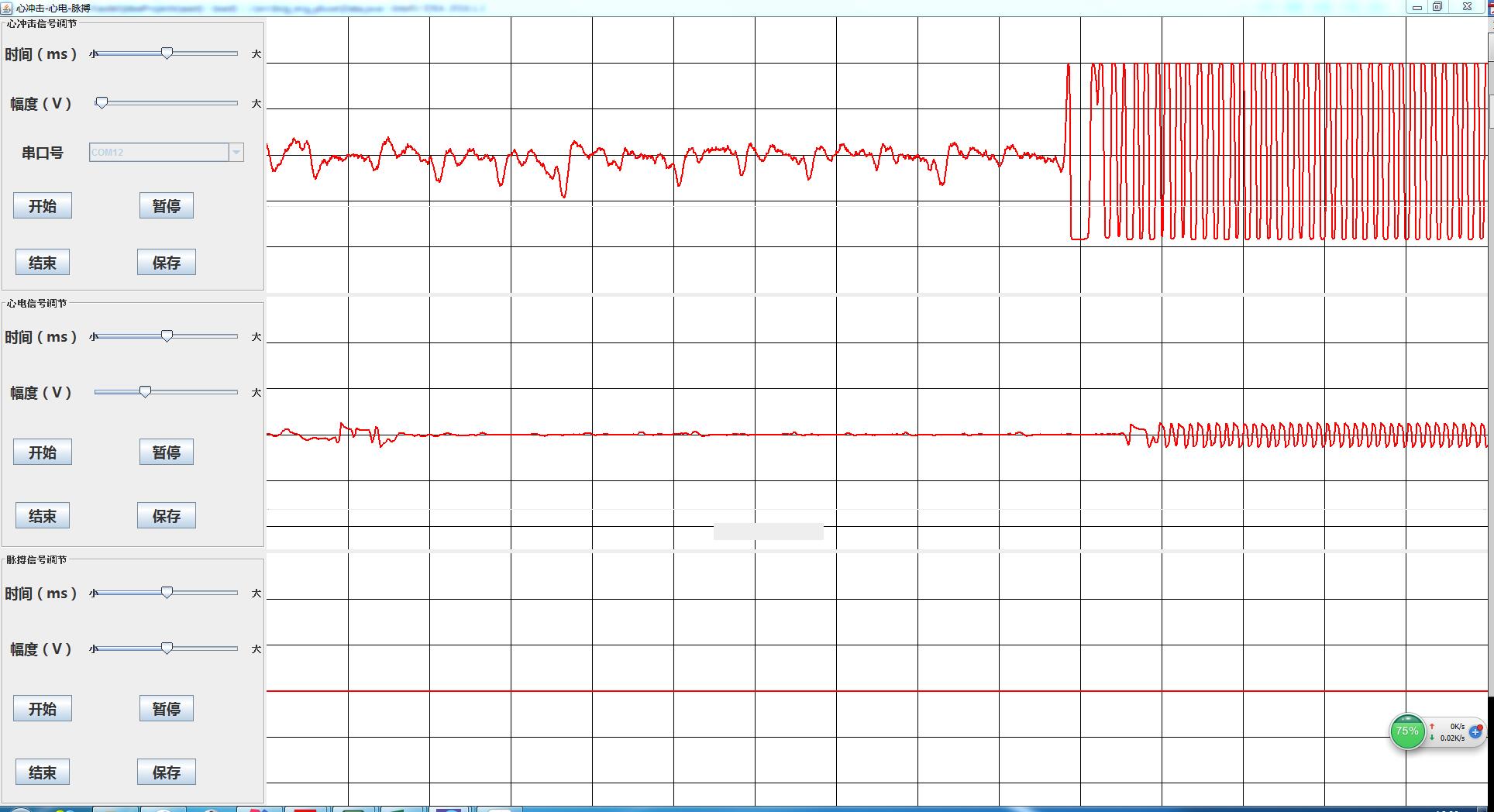Click 时间(ms) label in the 脉搏 panel
This screenshot has width=1494, height=812.
click(x=41, y=594)
